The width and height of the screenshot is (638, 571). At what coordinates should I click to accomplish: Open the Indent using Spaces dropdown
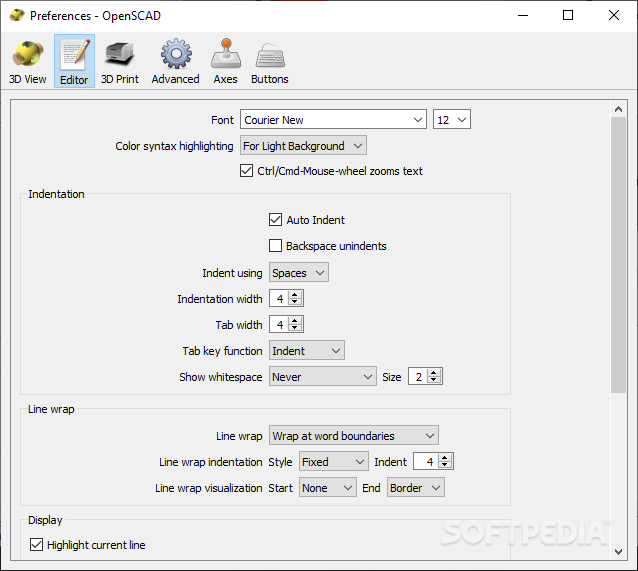299,273
